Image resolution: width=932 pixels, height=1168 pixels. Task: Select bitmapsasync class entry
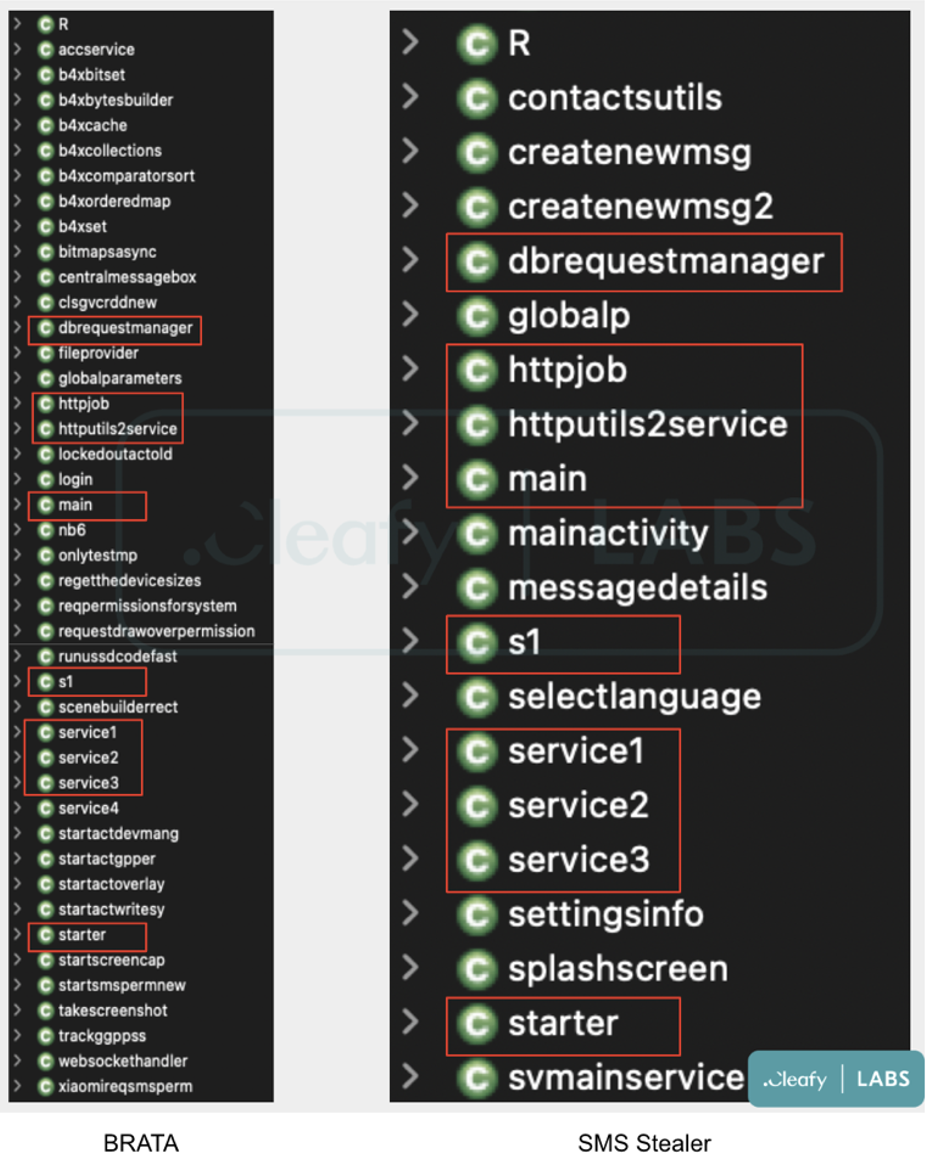107,252
